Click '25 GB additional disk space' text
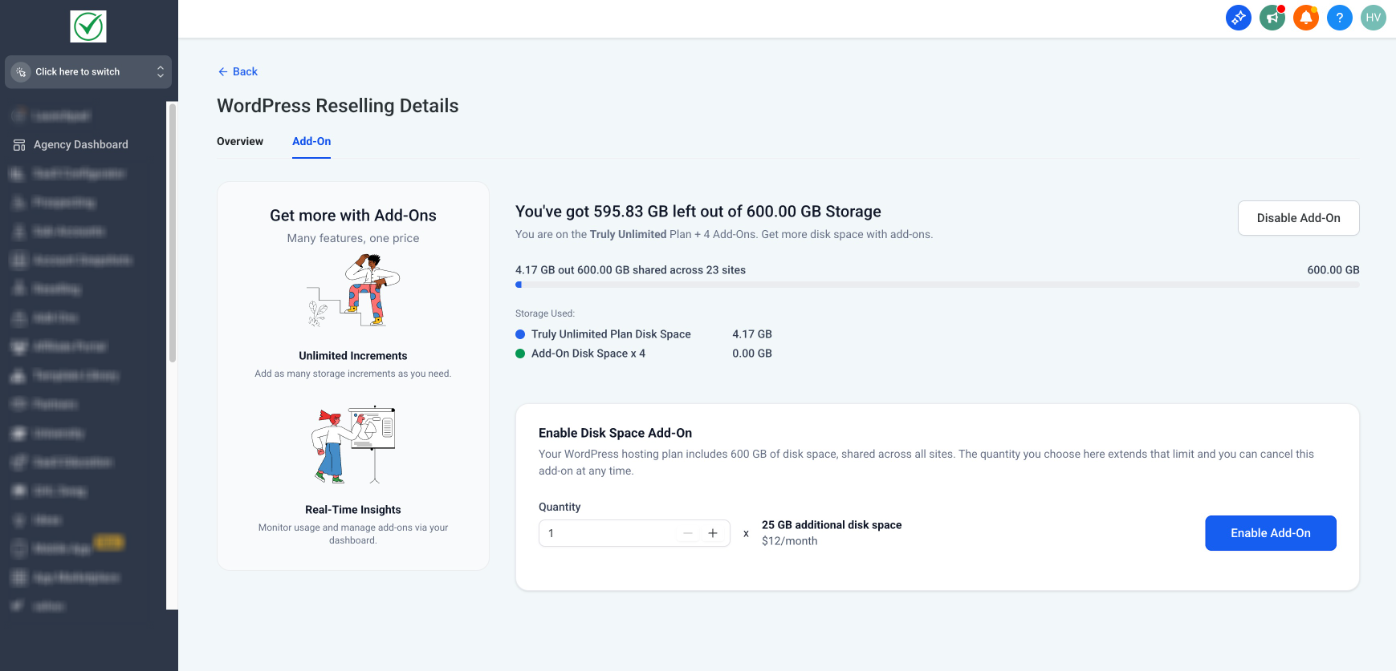This screenshot has width=1396, height=671. 832,525
